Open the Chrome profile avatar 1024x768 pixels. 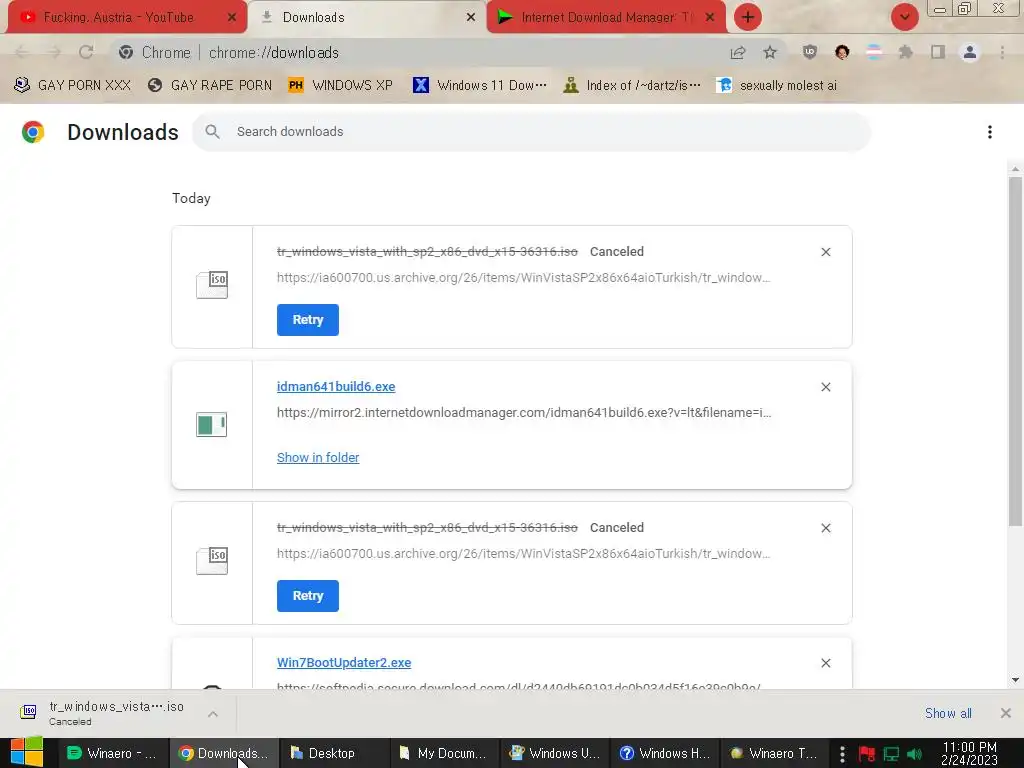[970, 52]
